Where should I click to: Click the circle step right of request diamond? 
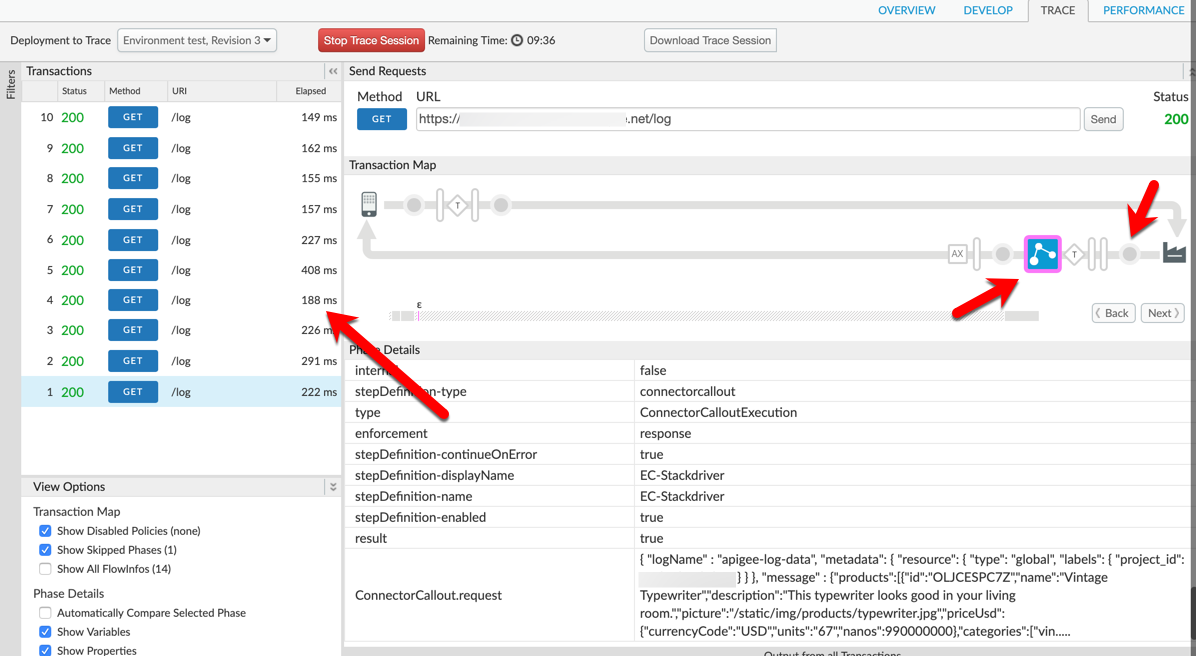pyautogui.click(x=501, y=204)
